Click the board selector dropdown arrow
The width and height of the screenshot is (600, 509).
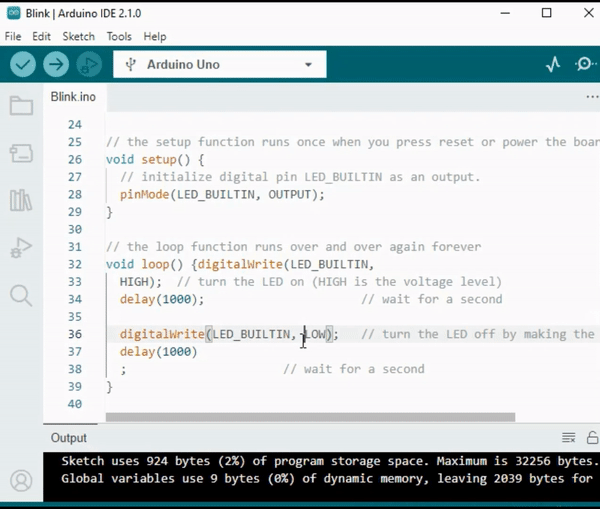308,65
